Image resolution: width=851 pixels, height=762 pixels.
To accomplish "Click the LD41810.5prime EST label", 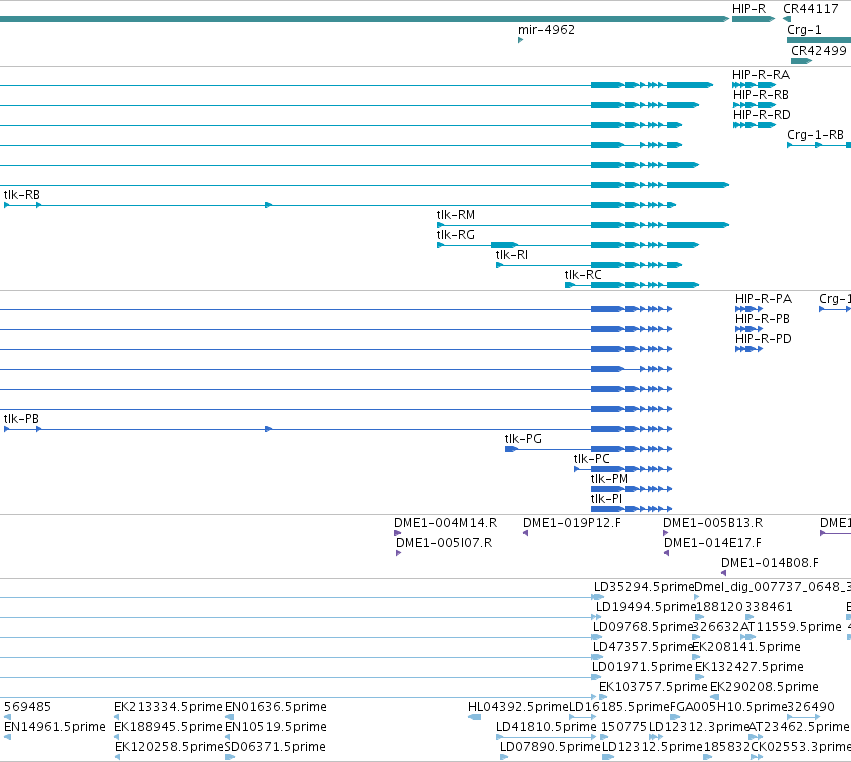I will [546, 727].
